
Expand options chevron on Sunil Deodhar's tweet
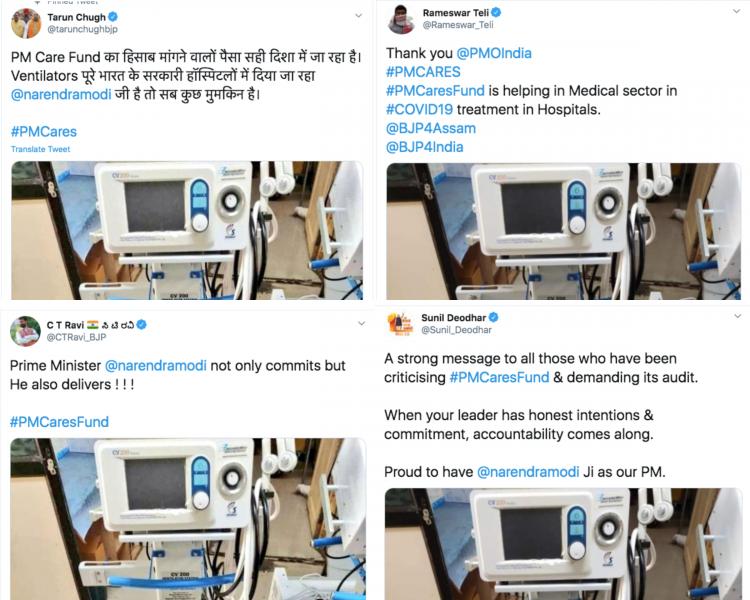tap(738, 316)
